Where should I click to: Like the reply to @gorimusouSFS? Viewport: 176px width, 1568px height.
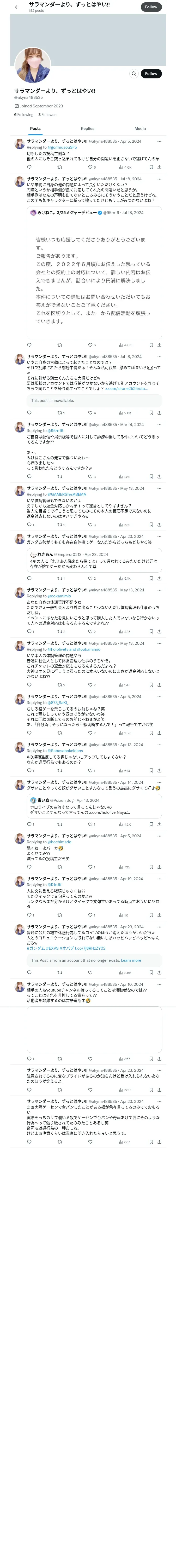(x=90, y=167)
